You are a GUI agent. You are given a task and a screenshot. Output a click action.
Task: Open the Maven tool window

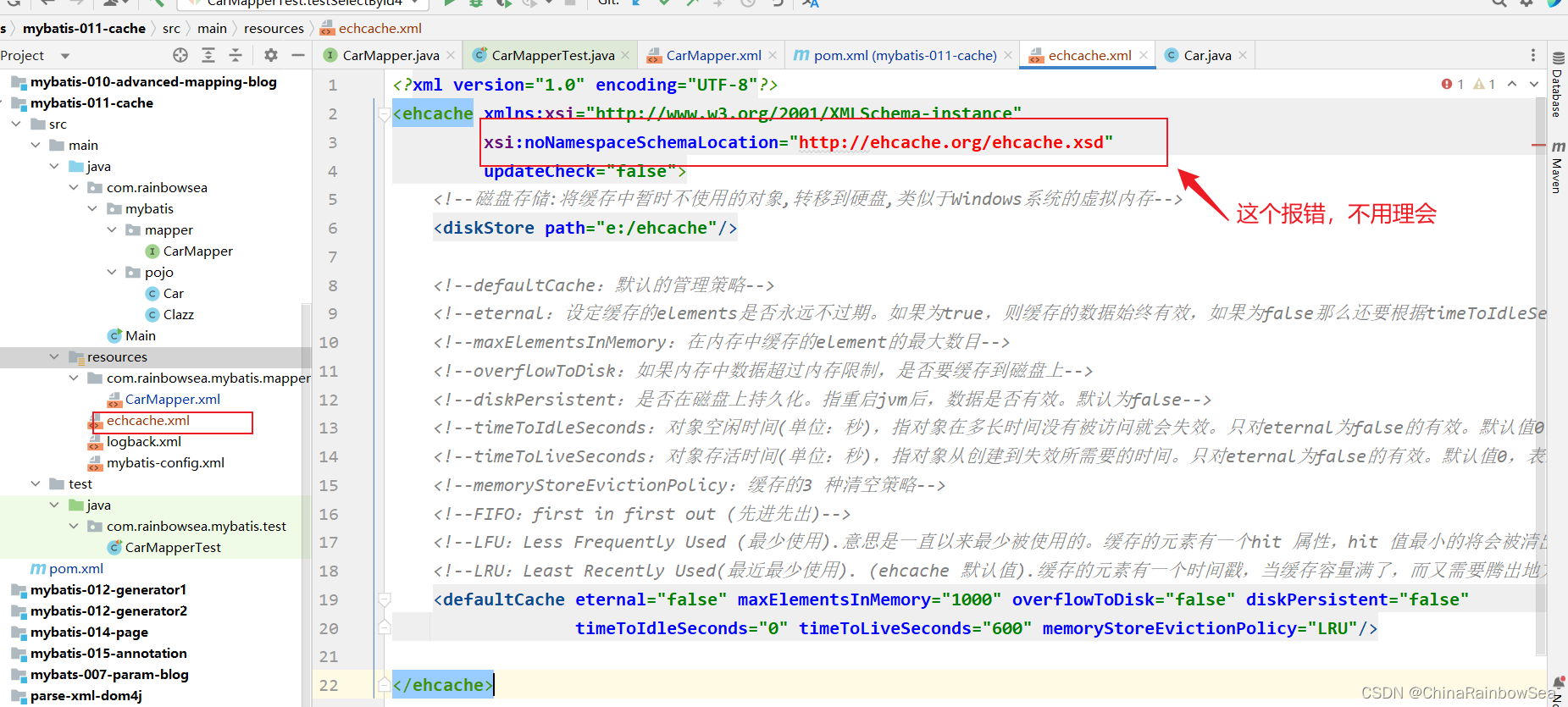[x=1558, y=167]
